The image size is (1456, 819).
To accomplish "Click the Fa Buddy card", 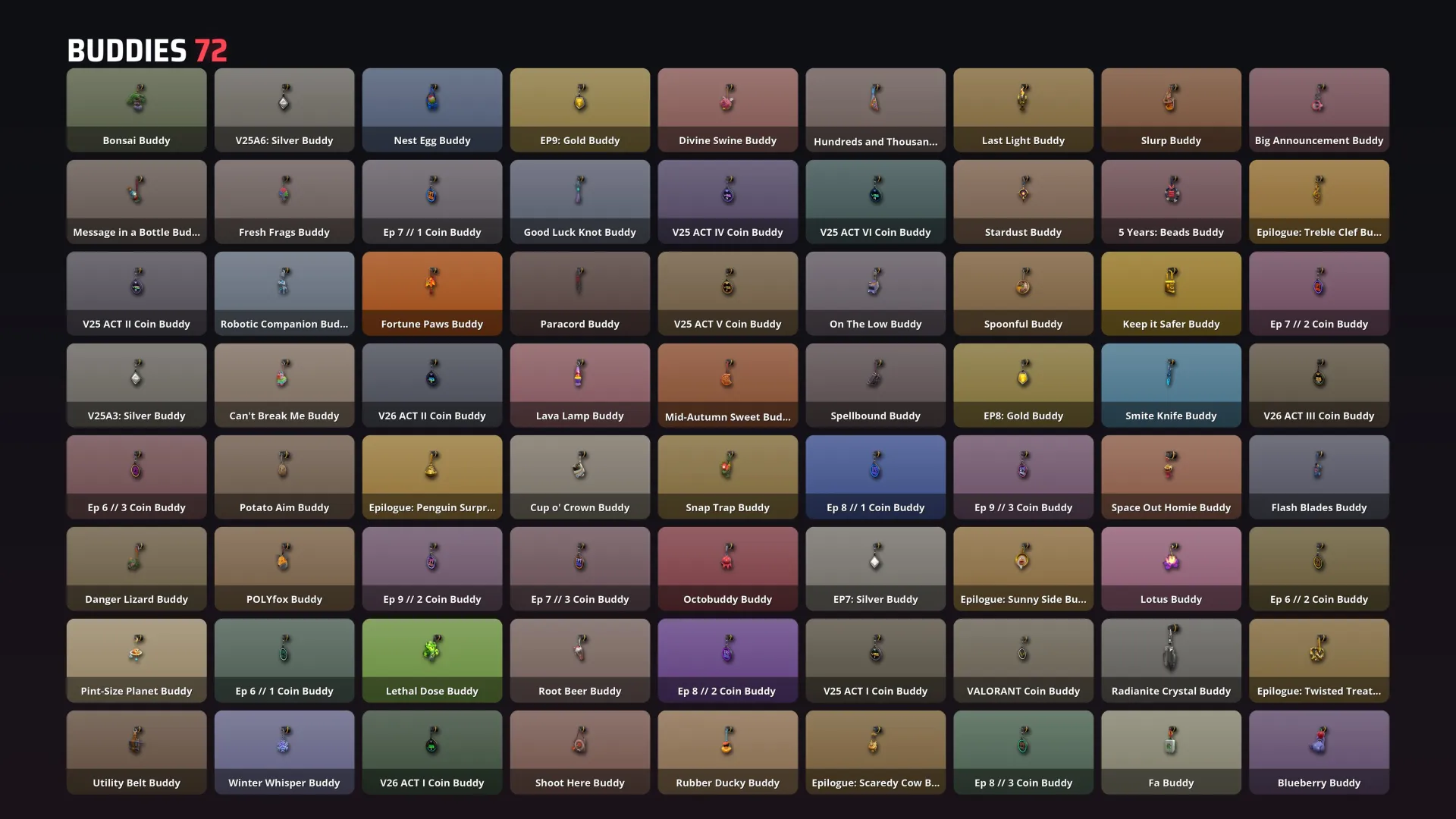I will [1171, 752].
